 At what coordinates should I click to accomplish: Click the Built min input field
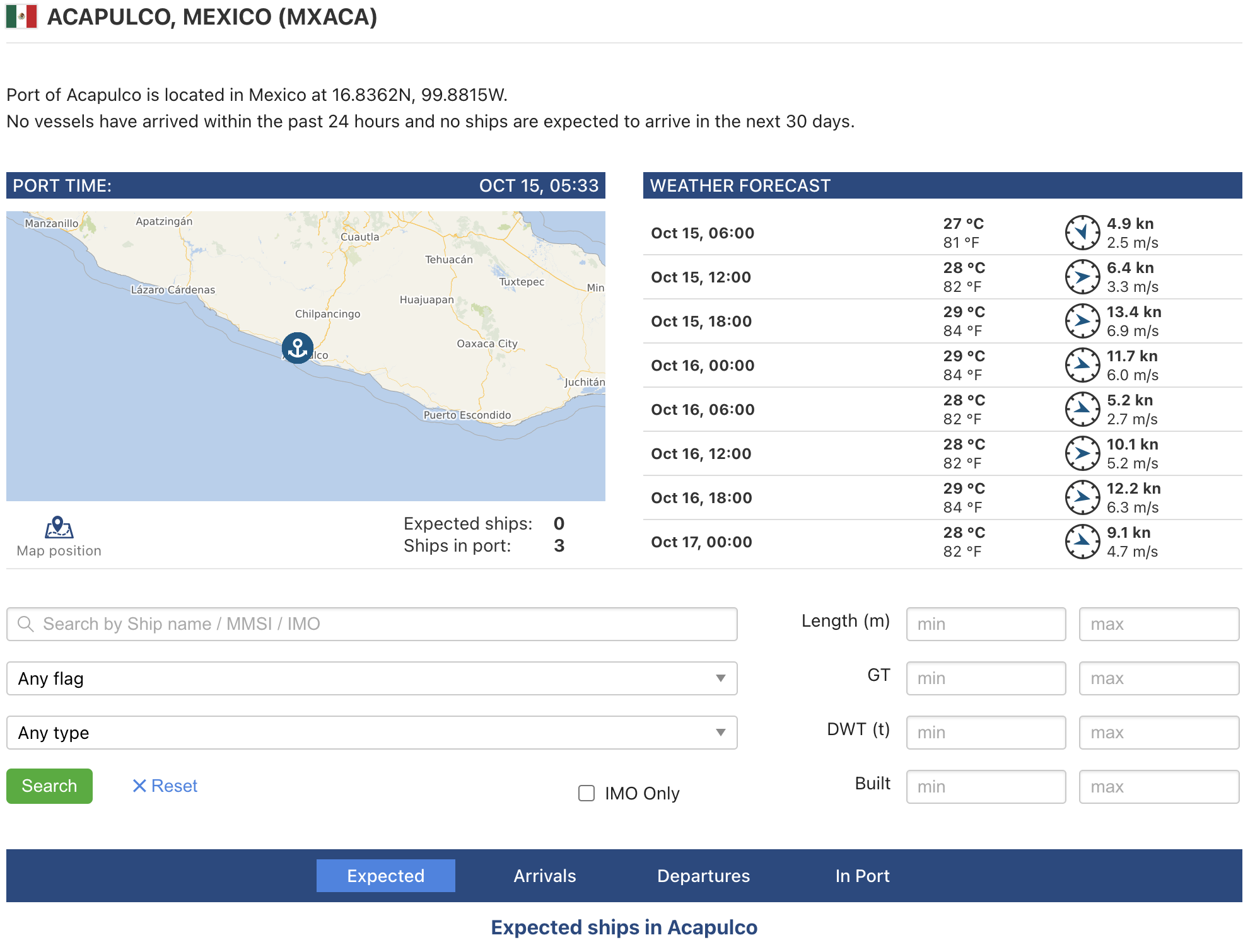(986, 787)
